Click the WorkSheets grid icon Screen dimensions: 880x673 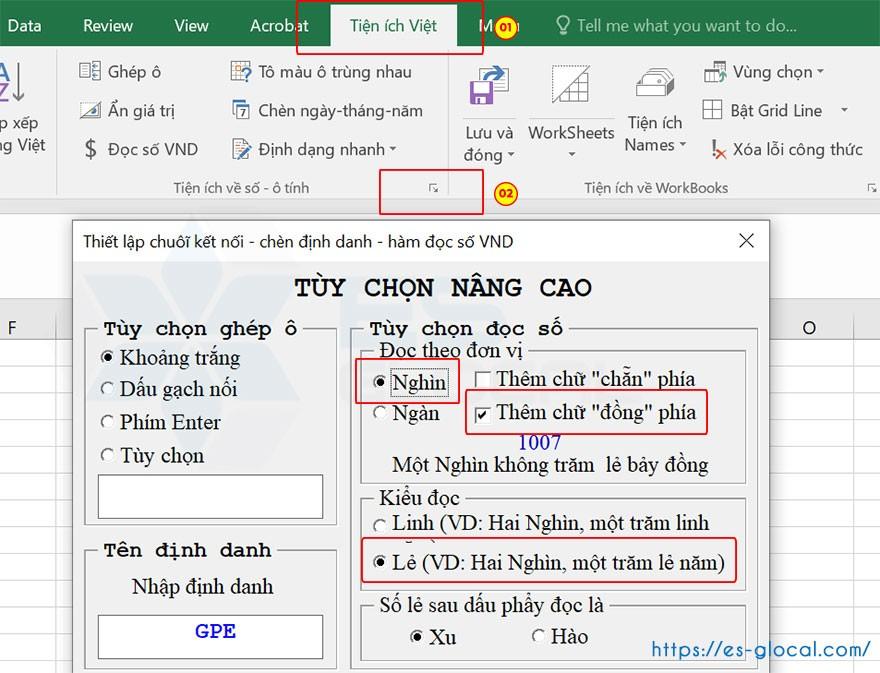tap(570, 84)
